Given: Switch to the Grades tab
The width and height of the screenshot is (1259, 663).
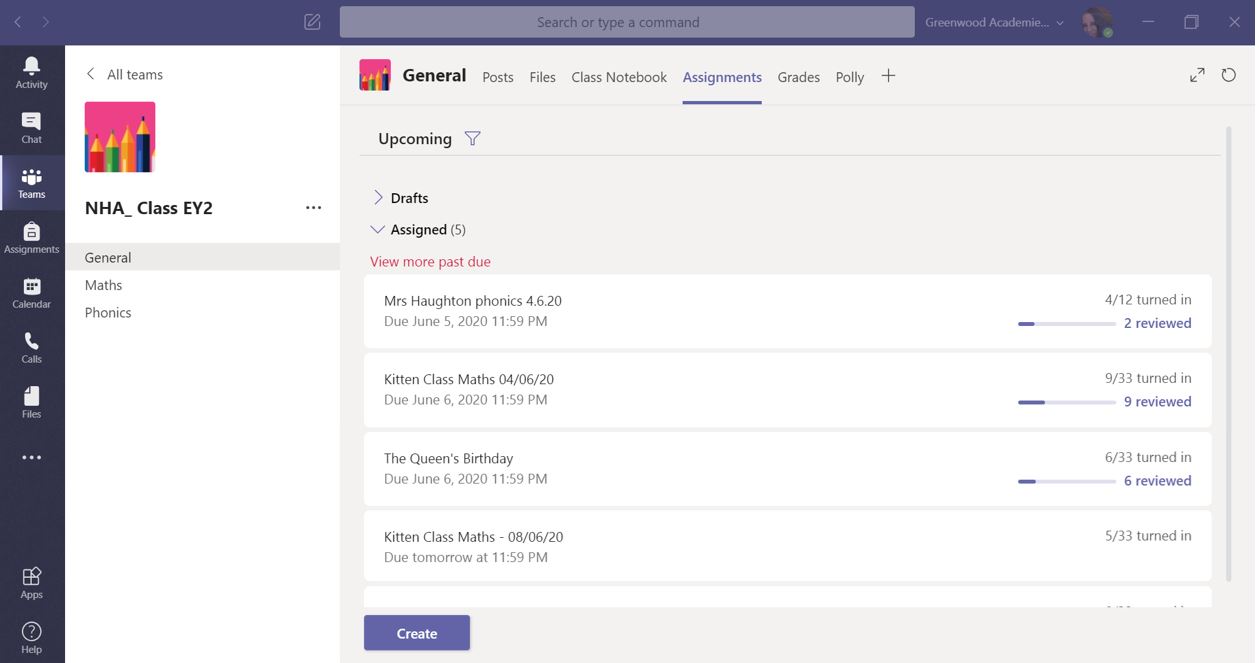Looking at the screenshot, I should pyautogui.click(x=798, y=77).
